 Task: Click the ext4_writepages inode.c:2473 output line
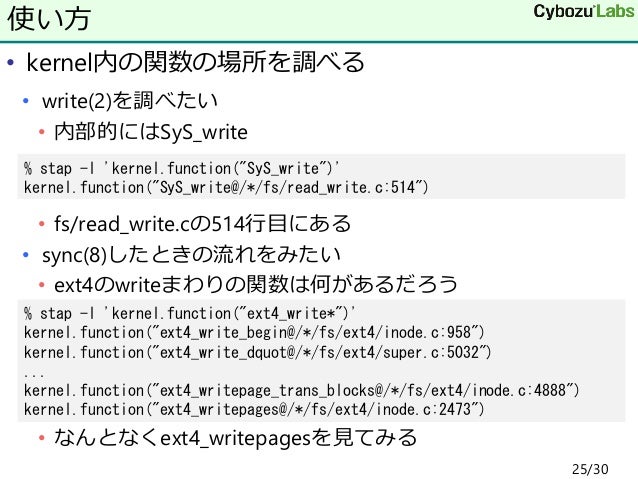pos(254,409)
